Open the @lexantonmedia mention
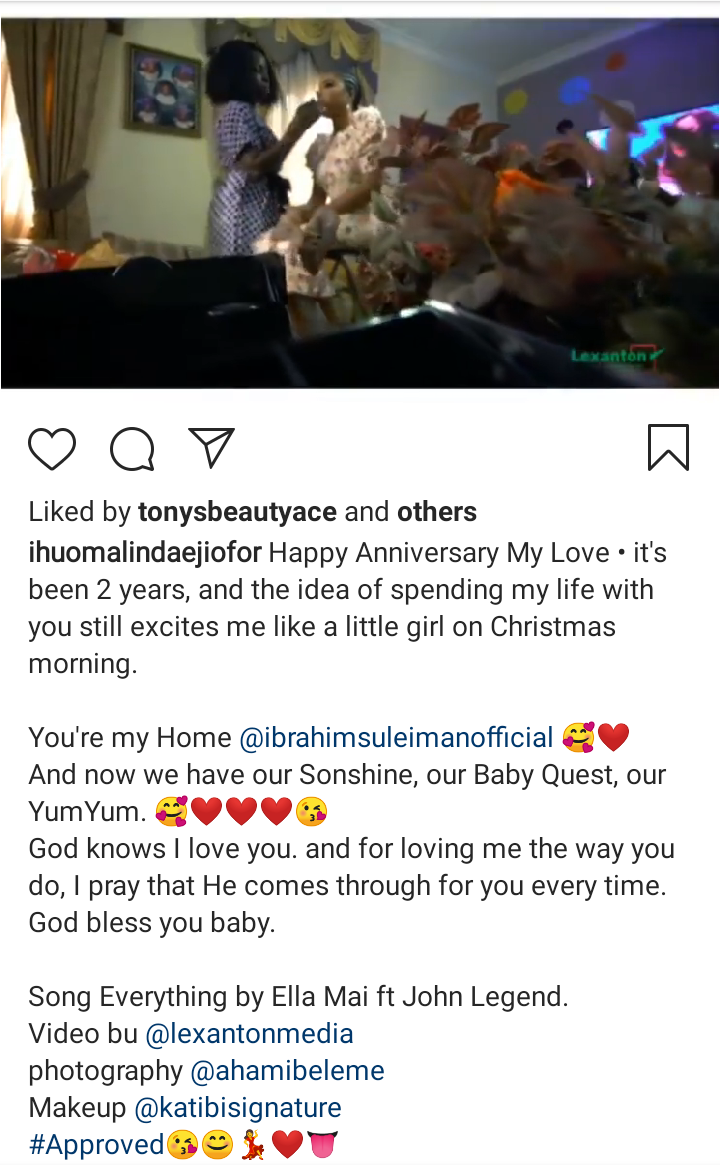The image size is (720, 1165). (250, 1033)
